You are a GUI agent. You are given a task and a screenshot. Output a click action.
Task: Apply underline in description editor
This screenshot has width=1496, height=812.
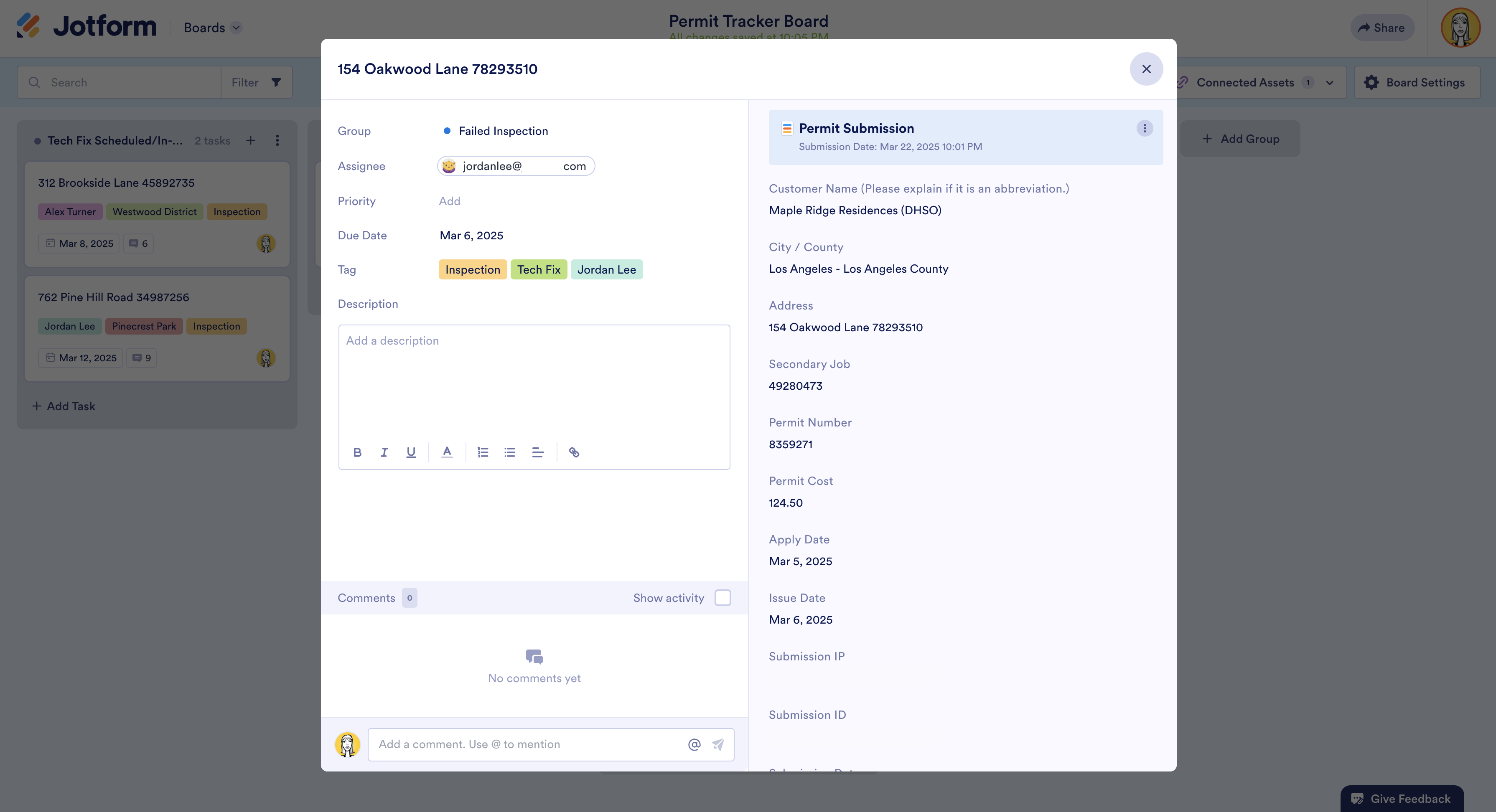[411, 452]
